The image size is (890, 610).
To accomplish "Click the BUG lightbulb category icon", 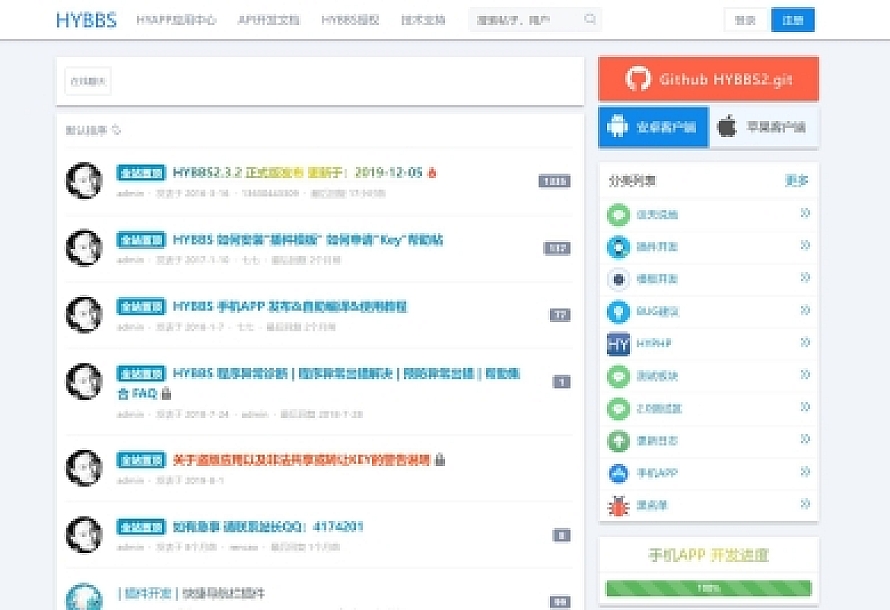I will (619, 311).
